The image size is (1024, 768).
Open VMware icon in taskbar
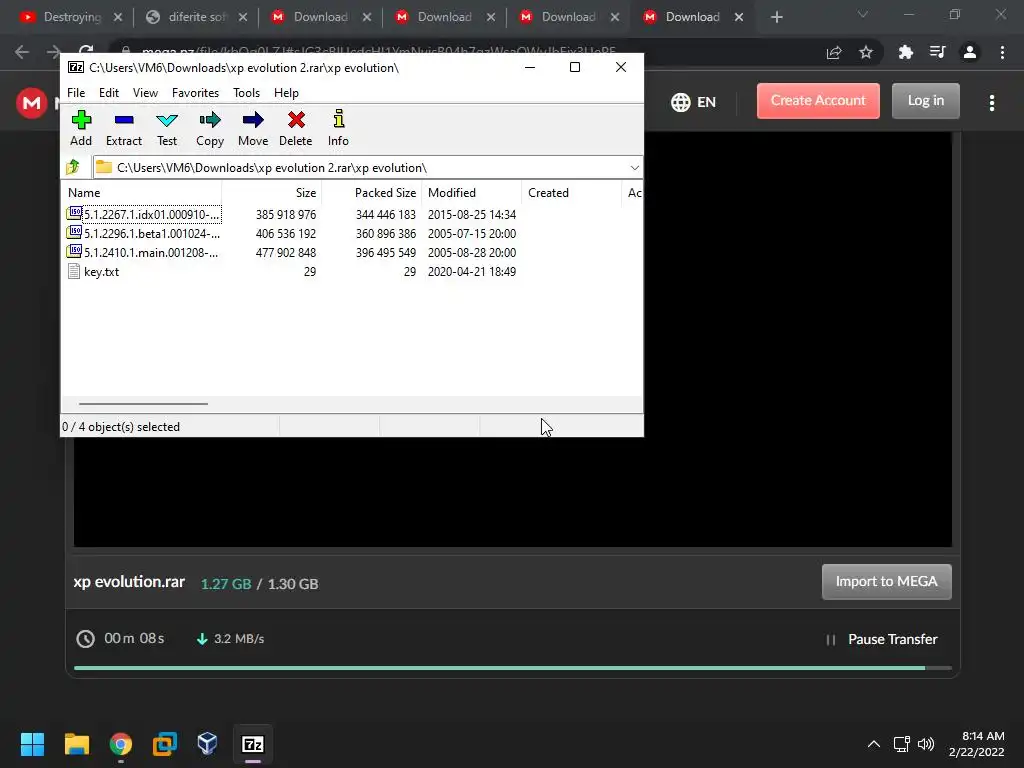click(165, 744)
